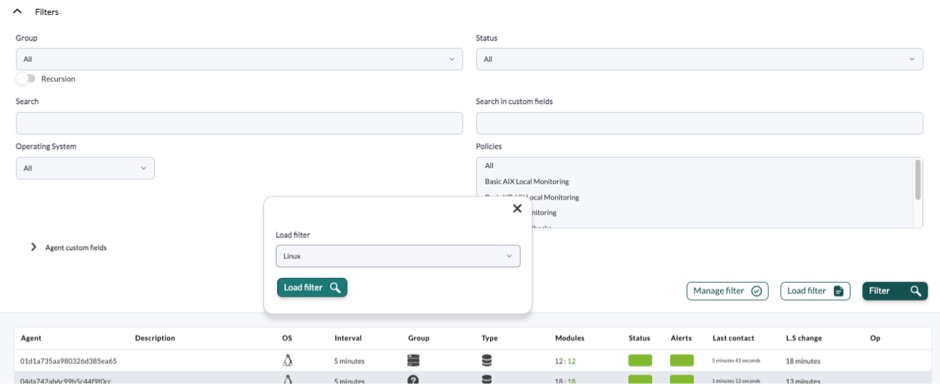Click the question-mark group icon in second row
The image size is (940, 384).
click(x=413, y=380)
